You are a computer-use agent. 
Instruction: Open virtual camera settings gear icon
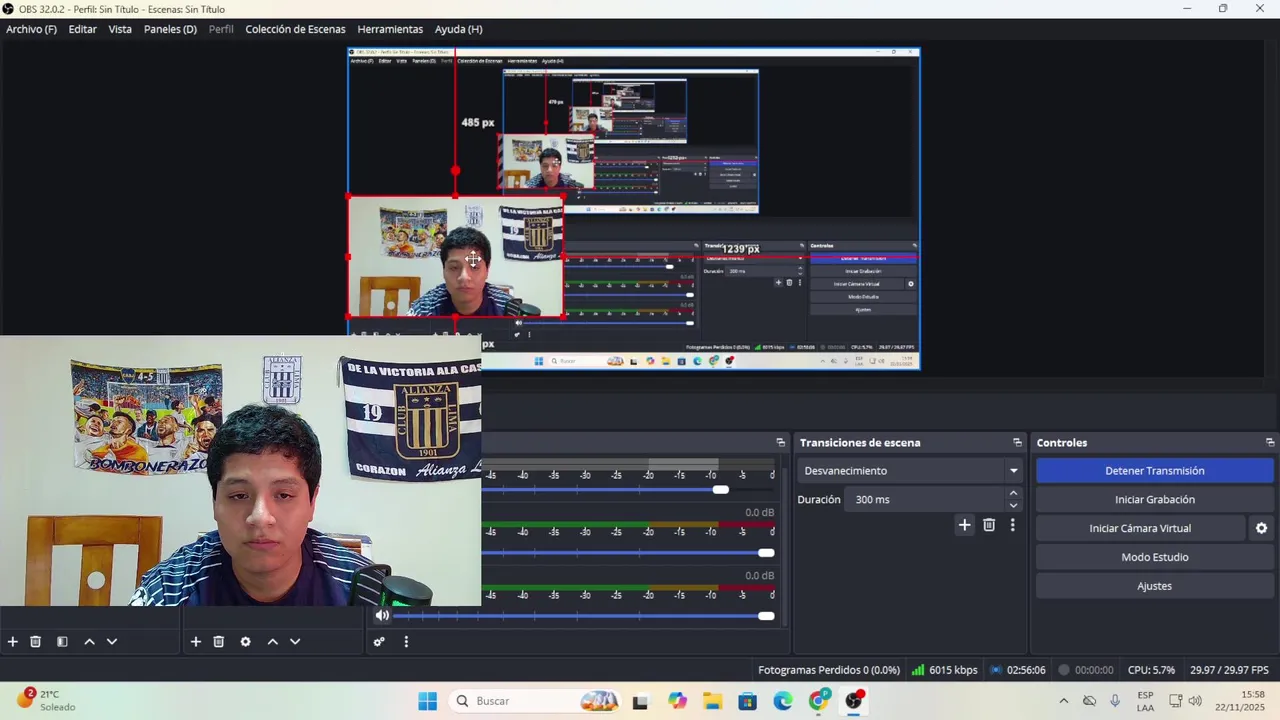tap(1261, 528)
